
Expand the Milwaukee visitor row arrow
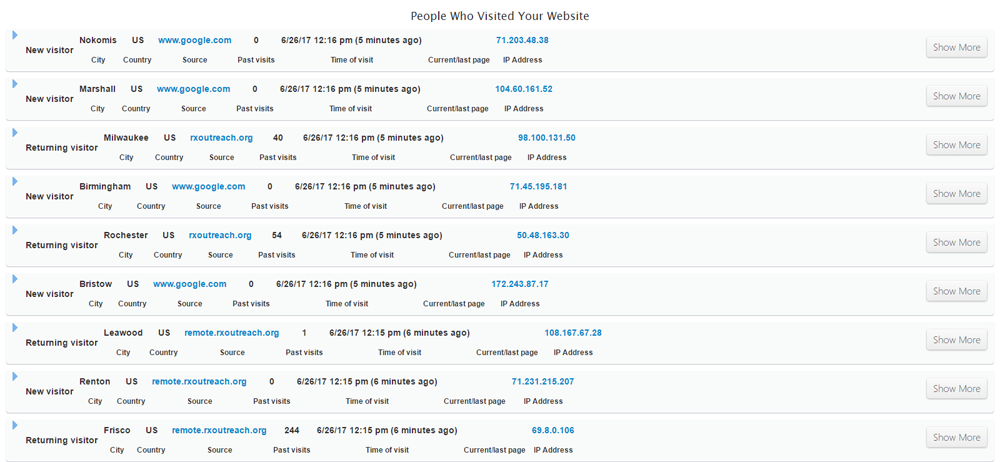point(15,132)
